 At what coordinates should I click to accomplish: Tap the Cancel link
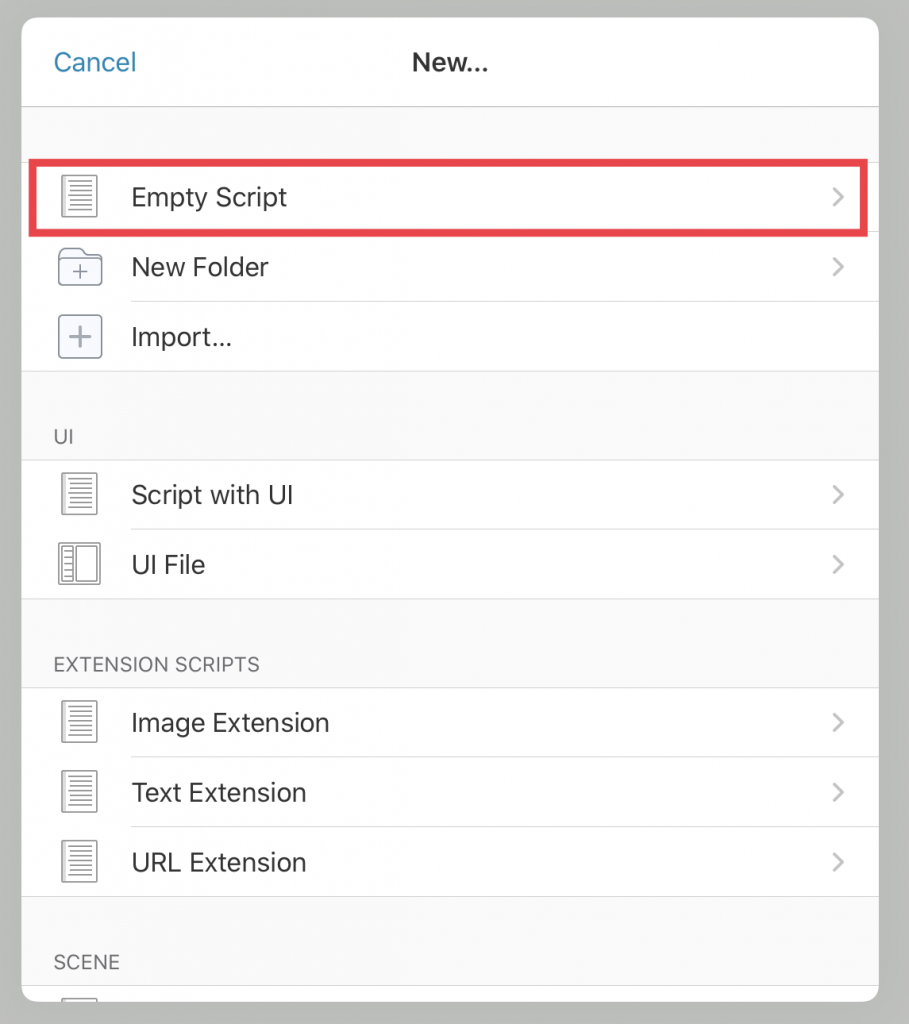[x=95, y=63]
